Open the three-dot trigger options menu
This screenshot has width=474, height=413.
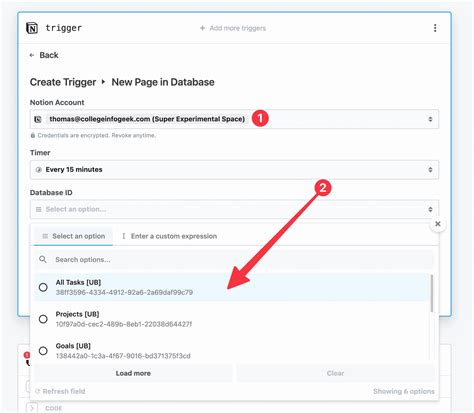(435, 28)
